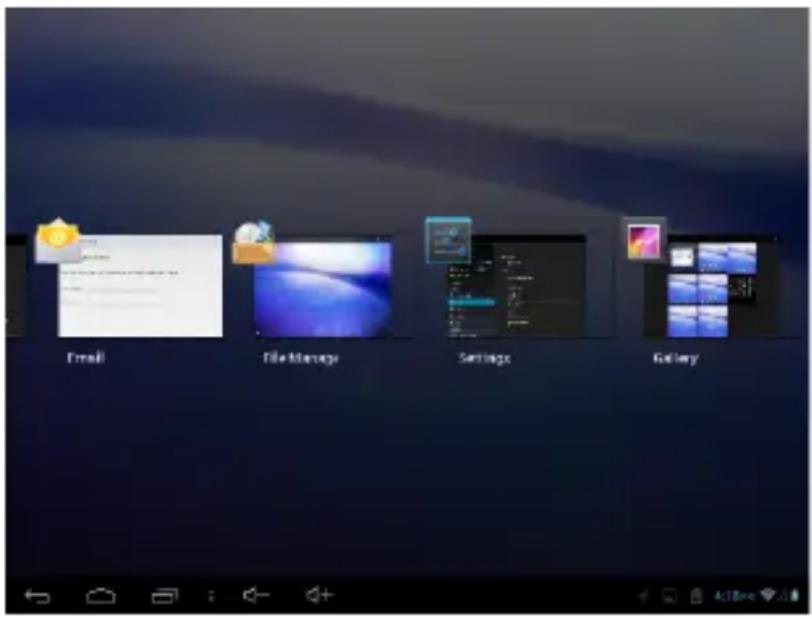Open the three-dot menu in navigation bar
This screenshot has height=618, width=812.
211,596
